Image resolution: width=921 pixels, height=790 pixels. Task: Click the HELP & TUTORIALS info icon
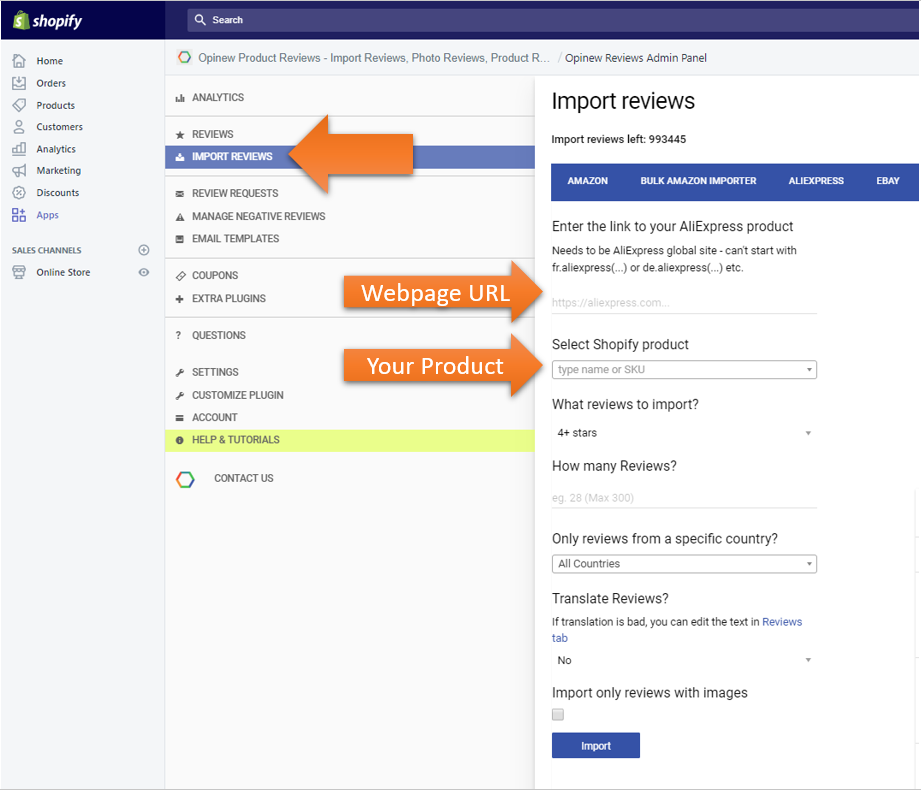pos(180,440)
